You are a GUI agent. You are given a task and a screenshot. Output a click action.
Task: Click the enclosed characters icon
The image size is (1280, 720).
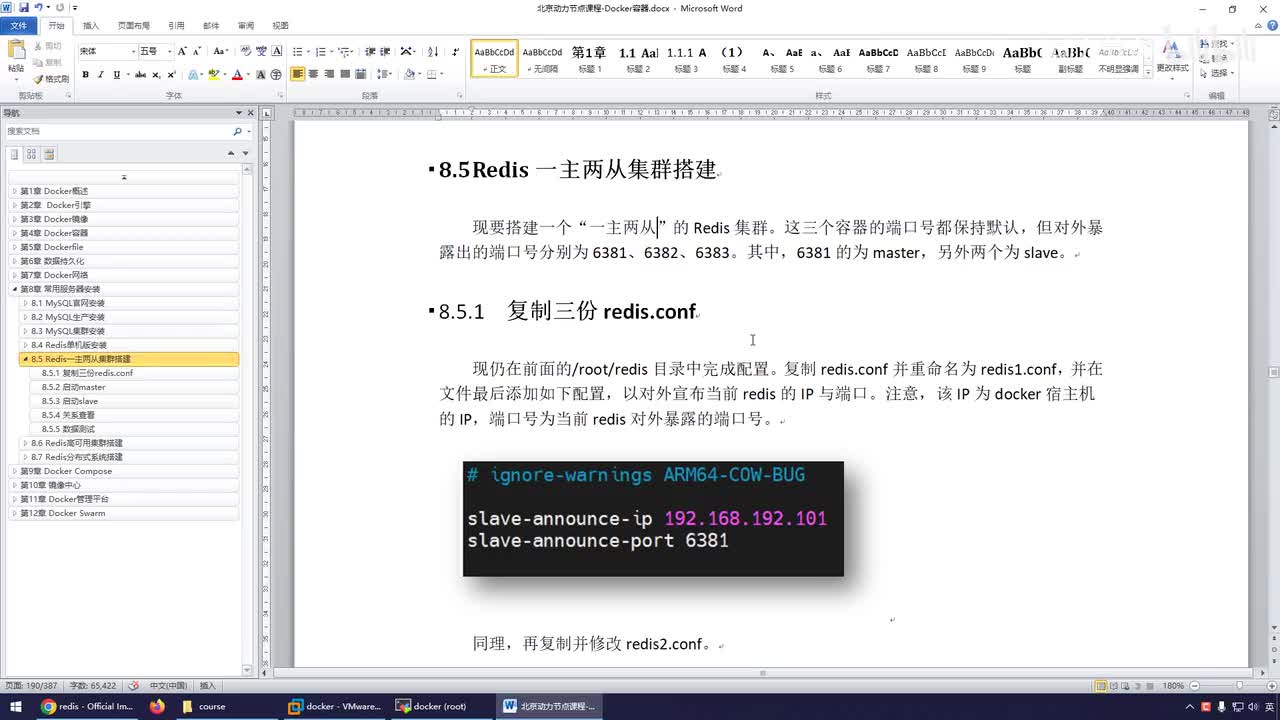click(276, 75)
